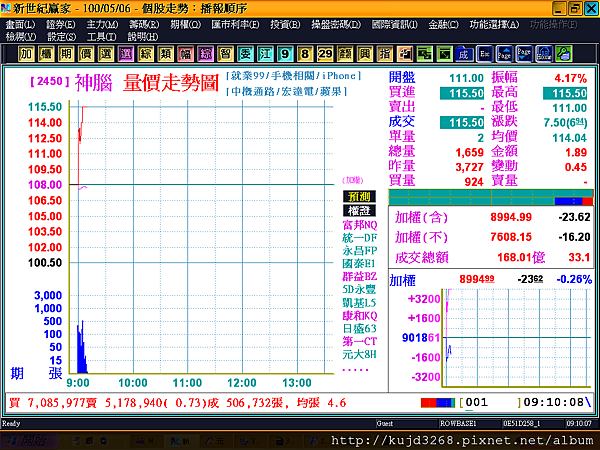
Task: Click the Page Up toolbar button
Action: (x=504, y=54)
